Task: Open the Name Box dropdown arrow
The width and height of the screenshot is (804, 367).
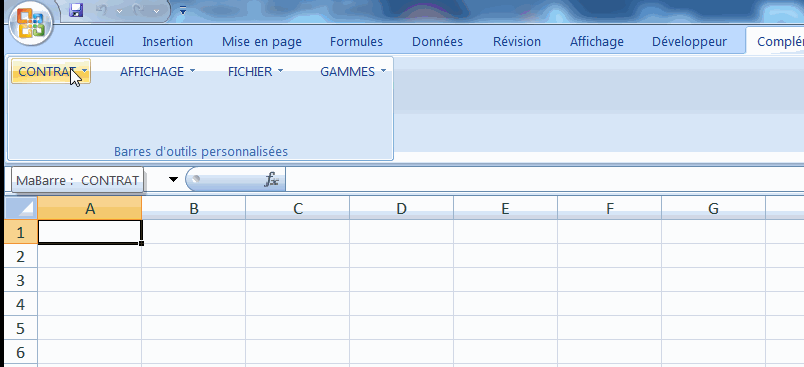Action: (173, 179)
